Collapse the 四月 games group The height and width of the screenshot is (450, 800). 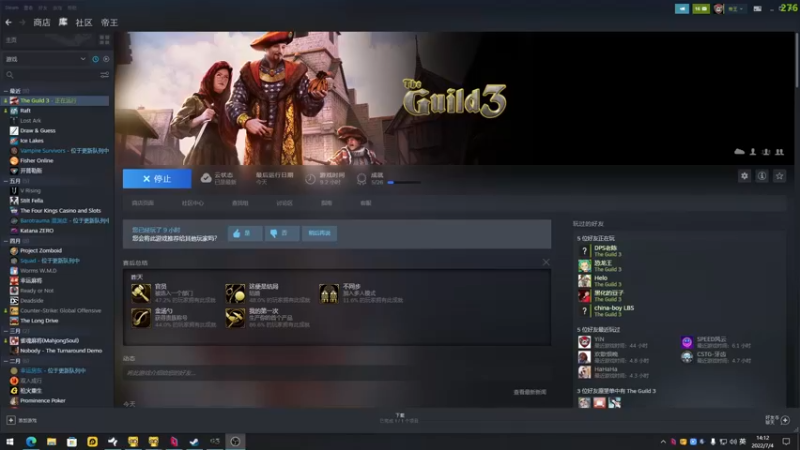click(6, 241)
